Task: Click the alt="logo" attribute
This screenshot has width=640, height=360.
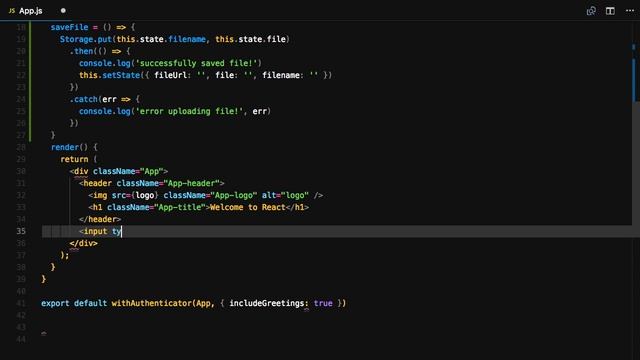Action: 285,195
